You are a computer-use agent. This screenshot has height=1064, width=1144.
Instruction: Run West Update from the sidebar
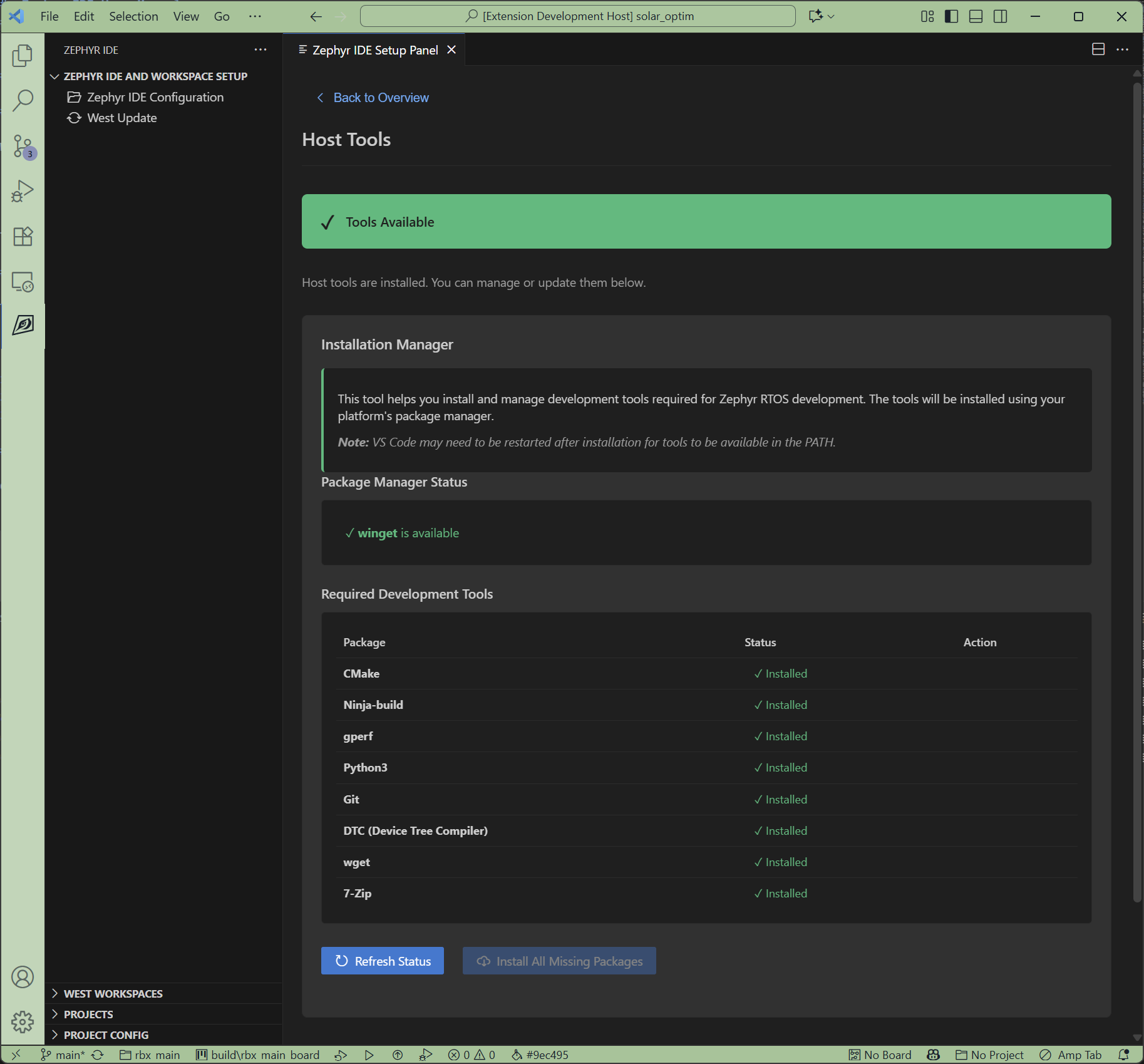(122, 118)
